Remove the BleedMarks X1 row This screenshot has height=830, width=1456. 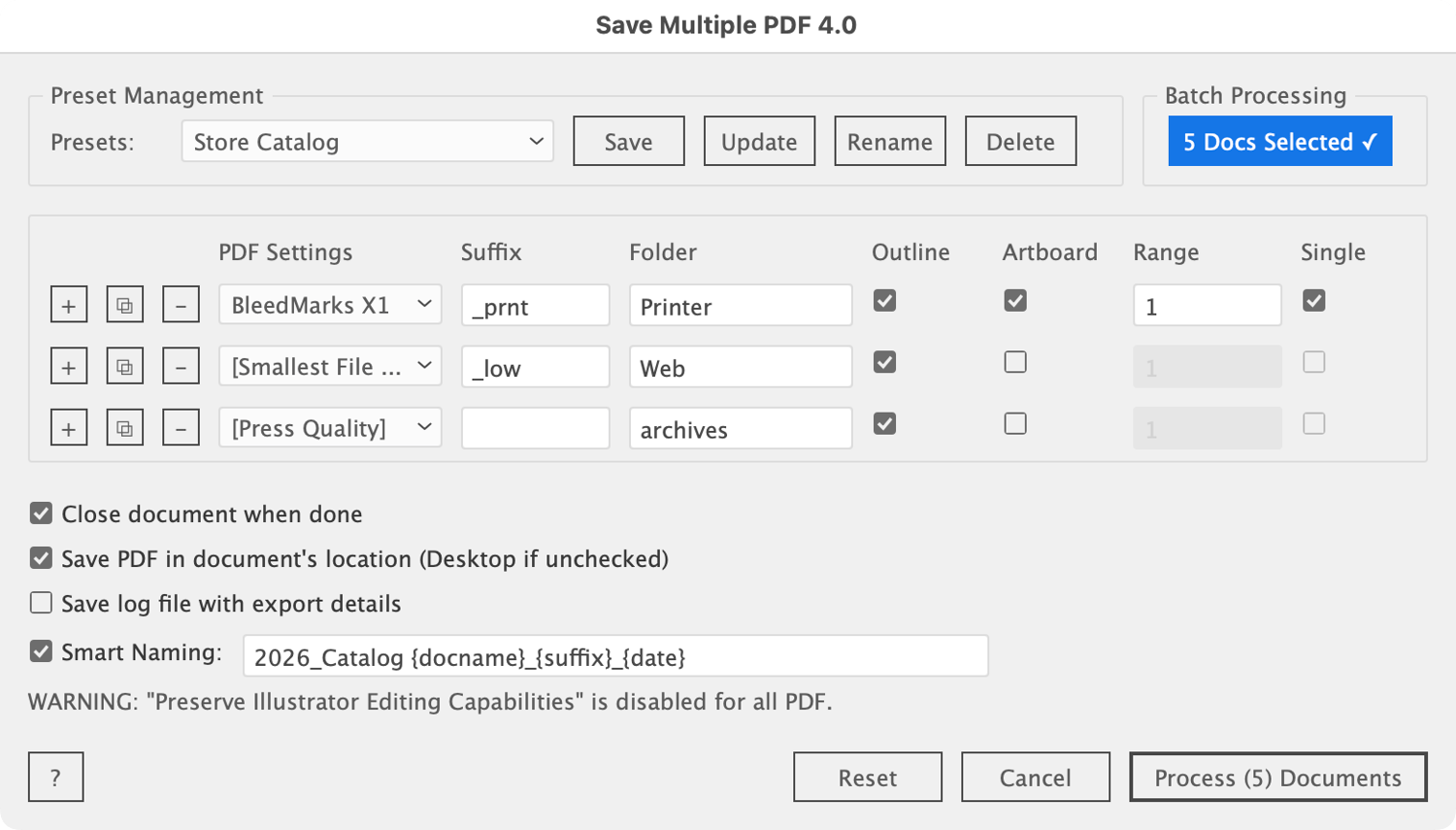coord(181,305)
